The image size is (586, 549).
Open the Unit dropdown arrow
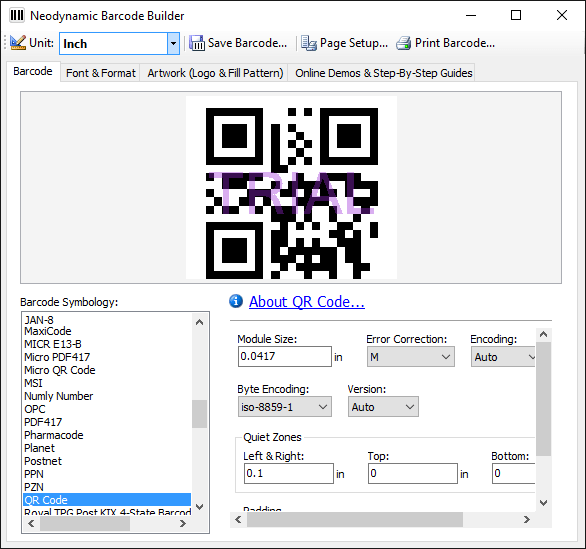point(173,43)
